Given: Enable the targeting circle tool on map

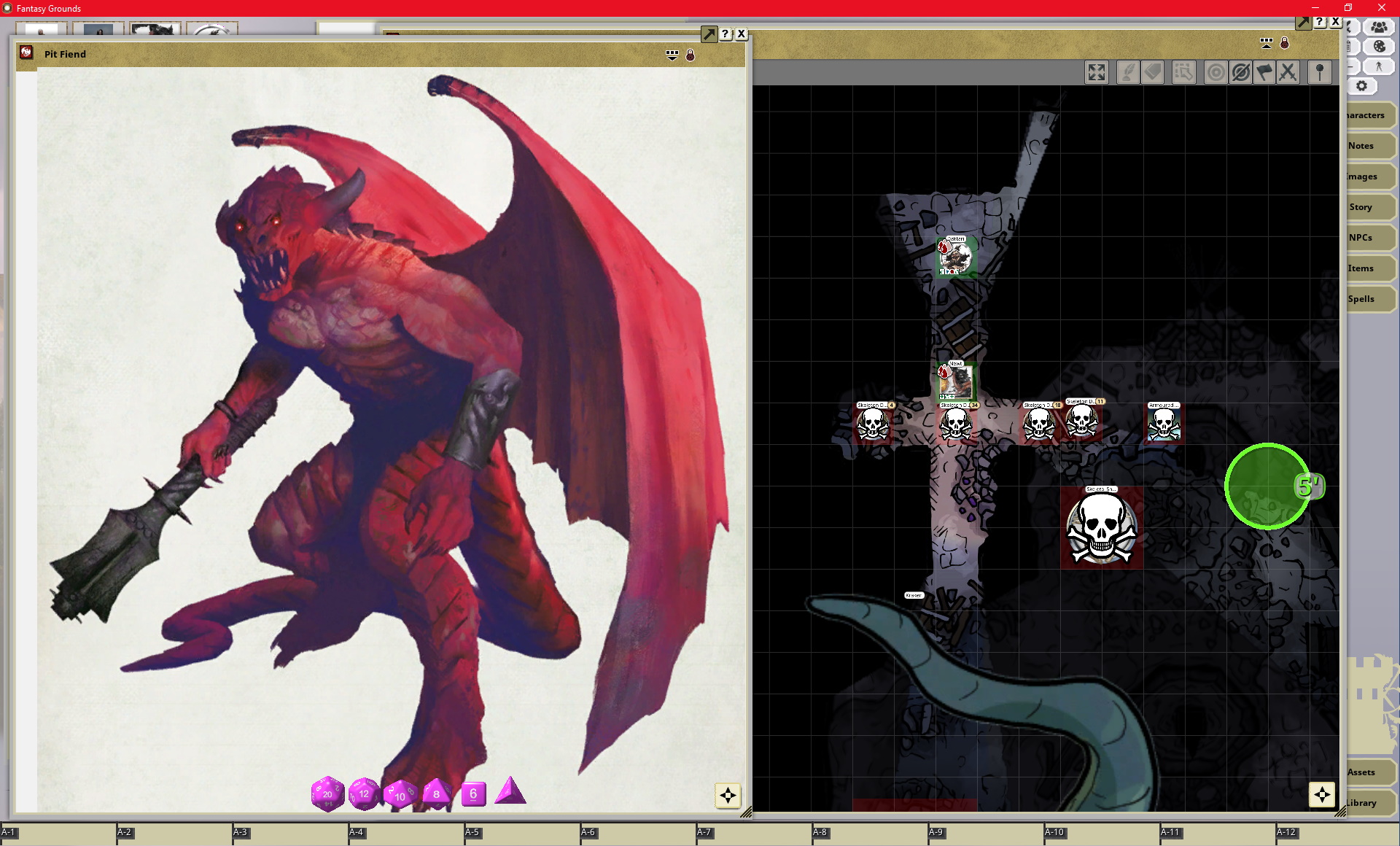Looking at the screenshot, I should [x=1216, y=72].
